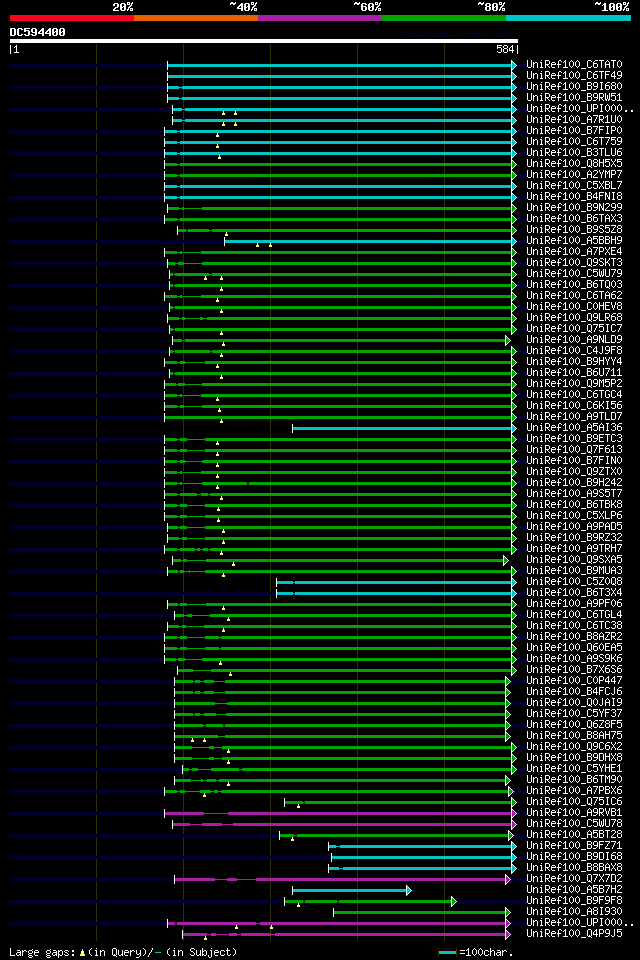Select the UniRef100_Q9SXA5 label
640x960 pixels.
point(574,560)
